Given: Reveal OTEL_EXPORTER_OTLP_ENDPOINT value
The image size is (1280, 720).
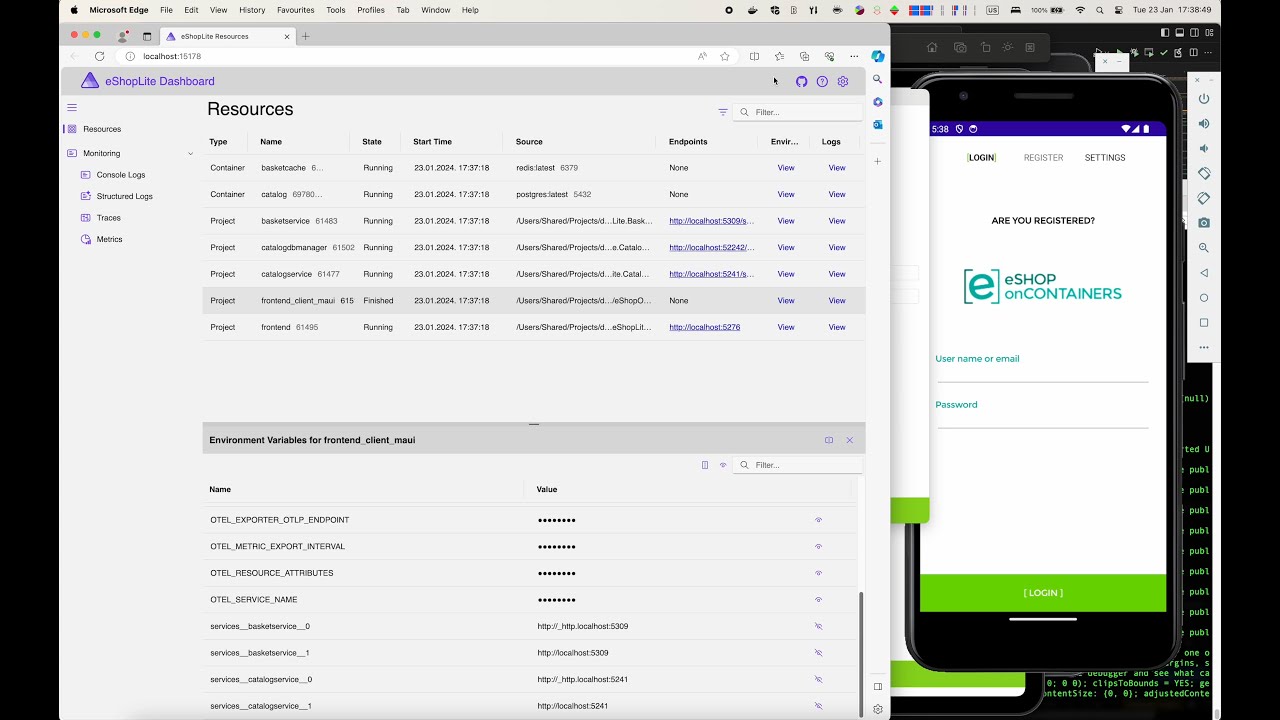Looking at the screenshot, I should pyautogui.click(x=818, y=520).
